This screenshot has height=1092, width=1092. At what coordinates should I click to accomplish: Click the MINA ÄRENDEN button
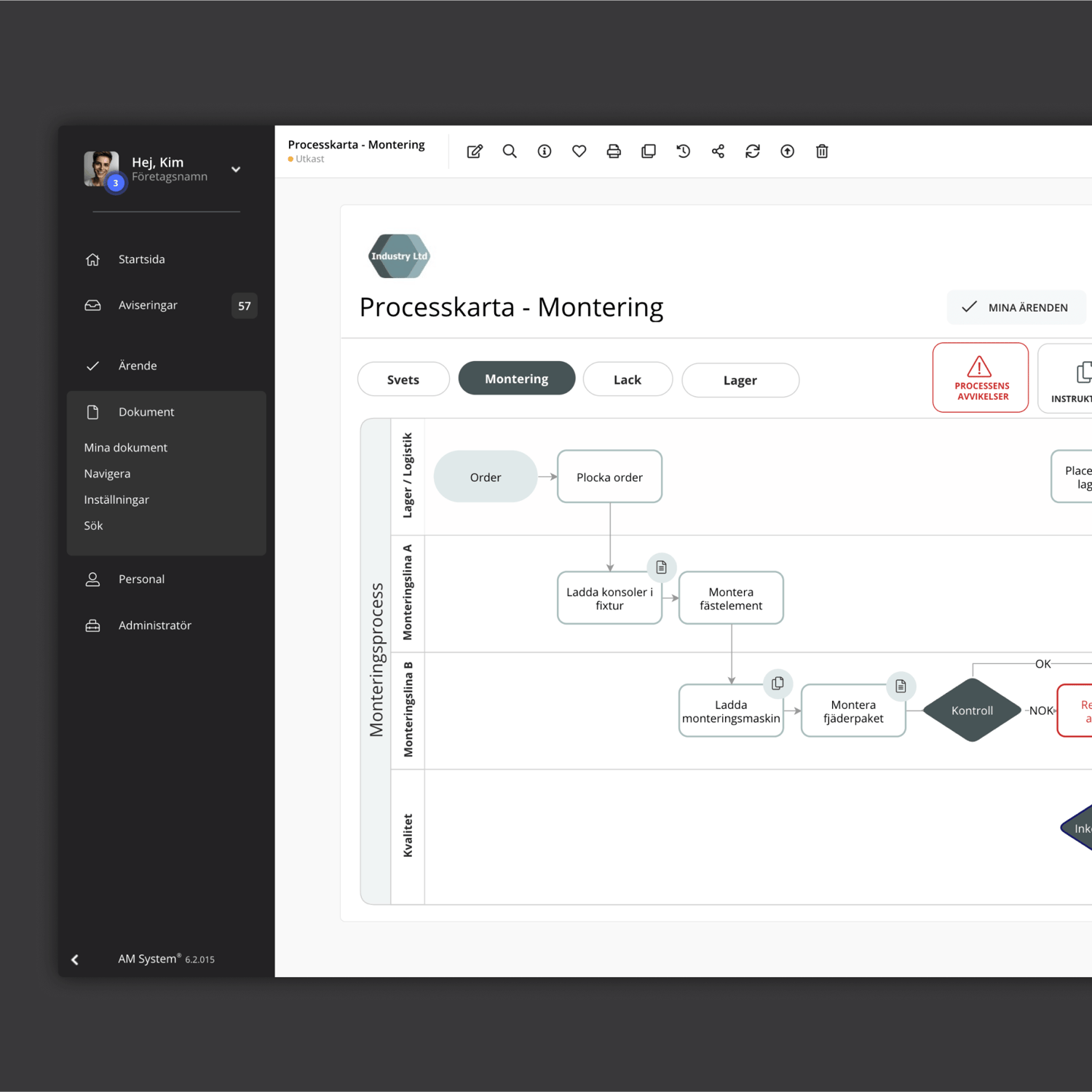coord(1016,307)
